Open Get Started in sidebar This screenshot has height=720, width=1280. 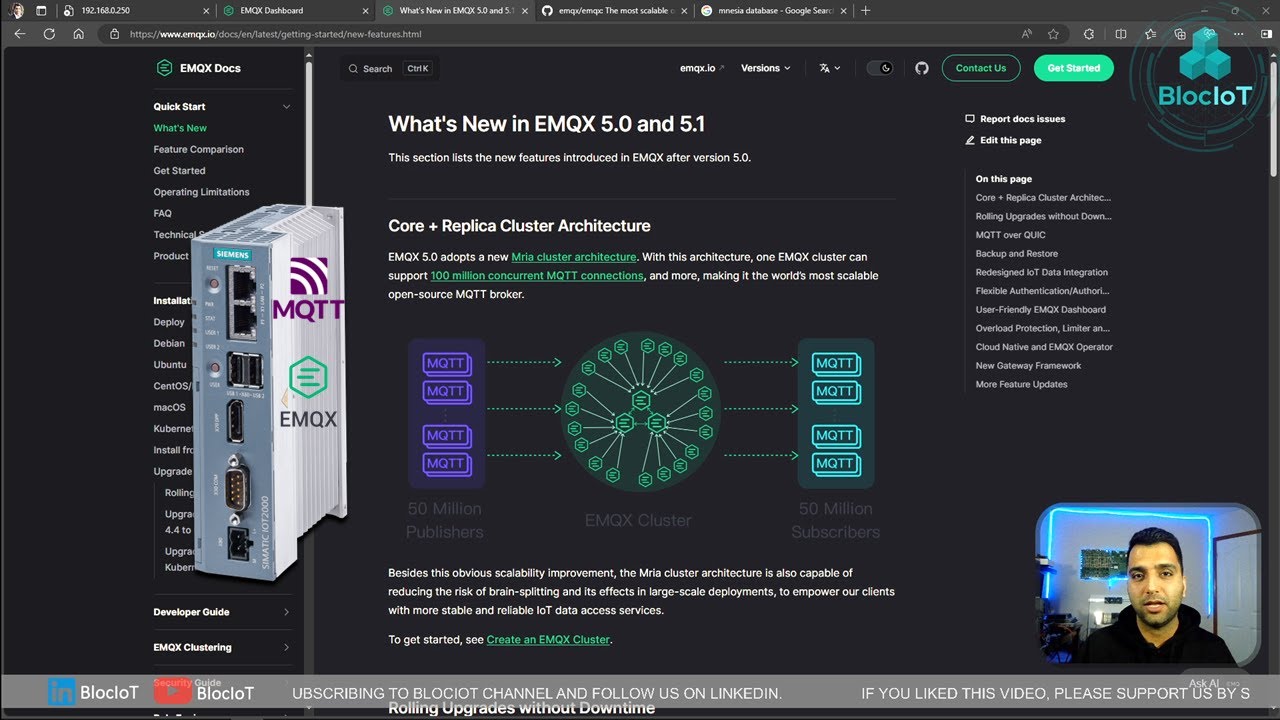click(x=179, y=171)
